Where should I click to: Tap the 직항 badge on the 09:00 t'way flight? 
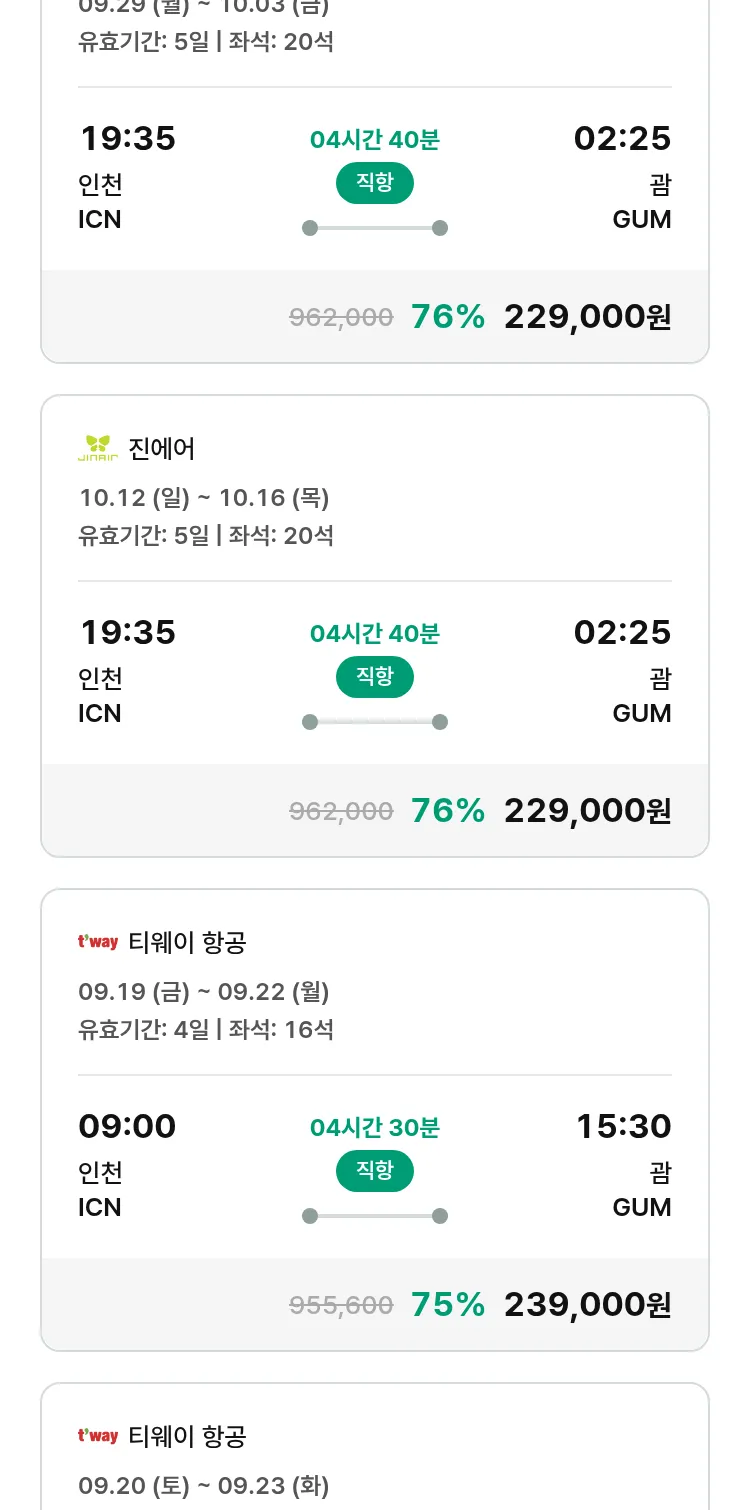(375, 1171)
